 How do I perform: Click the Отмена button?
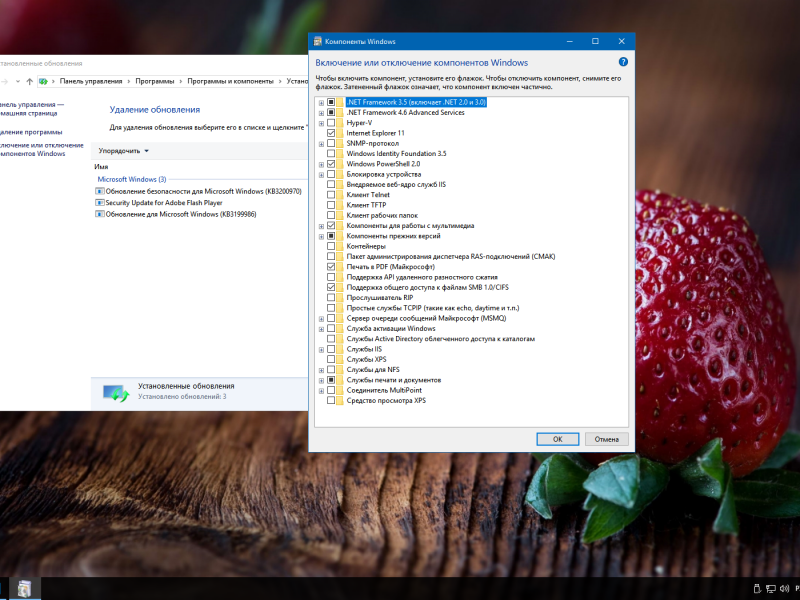coord(606,439)
